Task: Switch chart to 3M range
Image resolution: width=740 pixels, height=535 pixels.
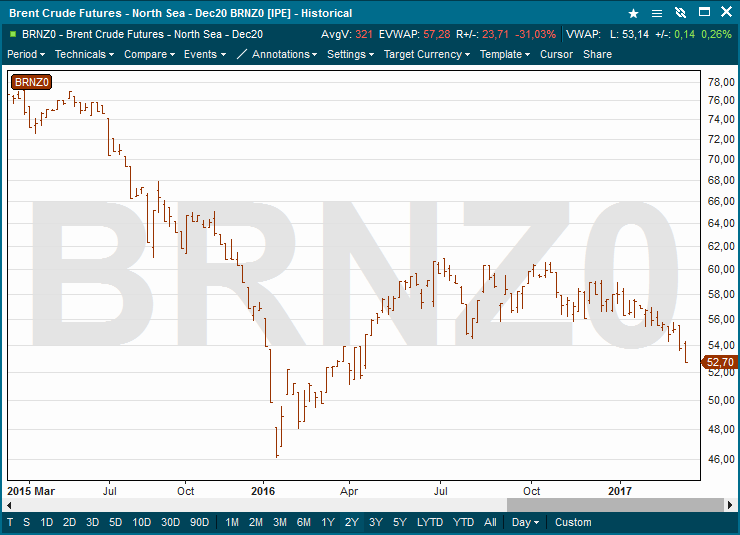Action: (x=280, y=522)
